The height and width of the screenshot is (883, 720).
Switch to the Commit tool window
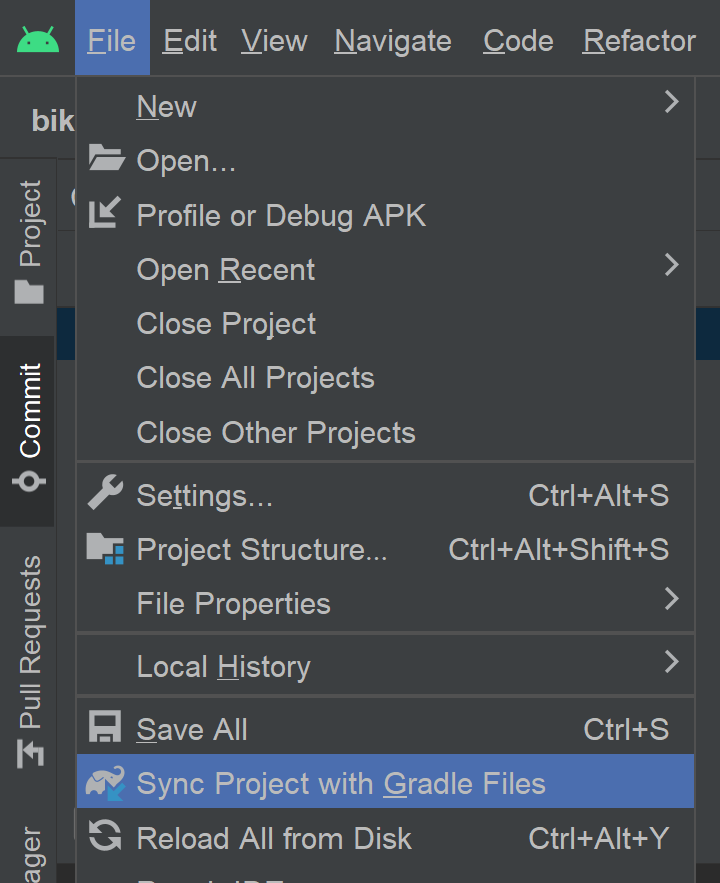click(30, 428)
